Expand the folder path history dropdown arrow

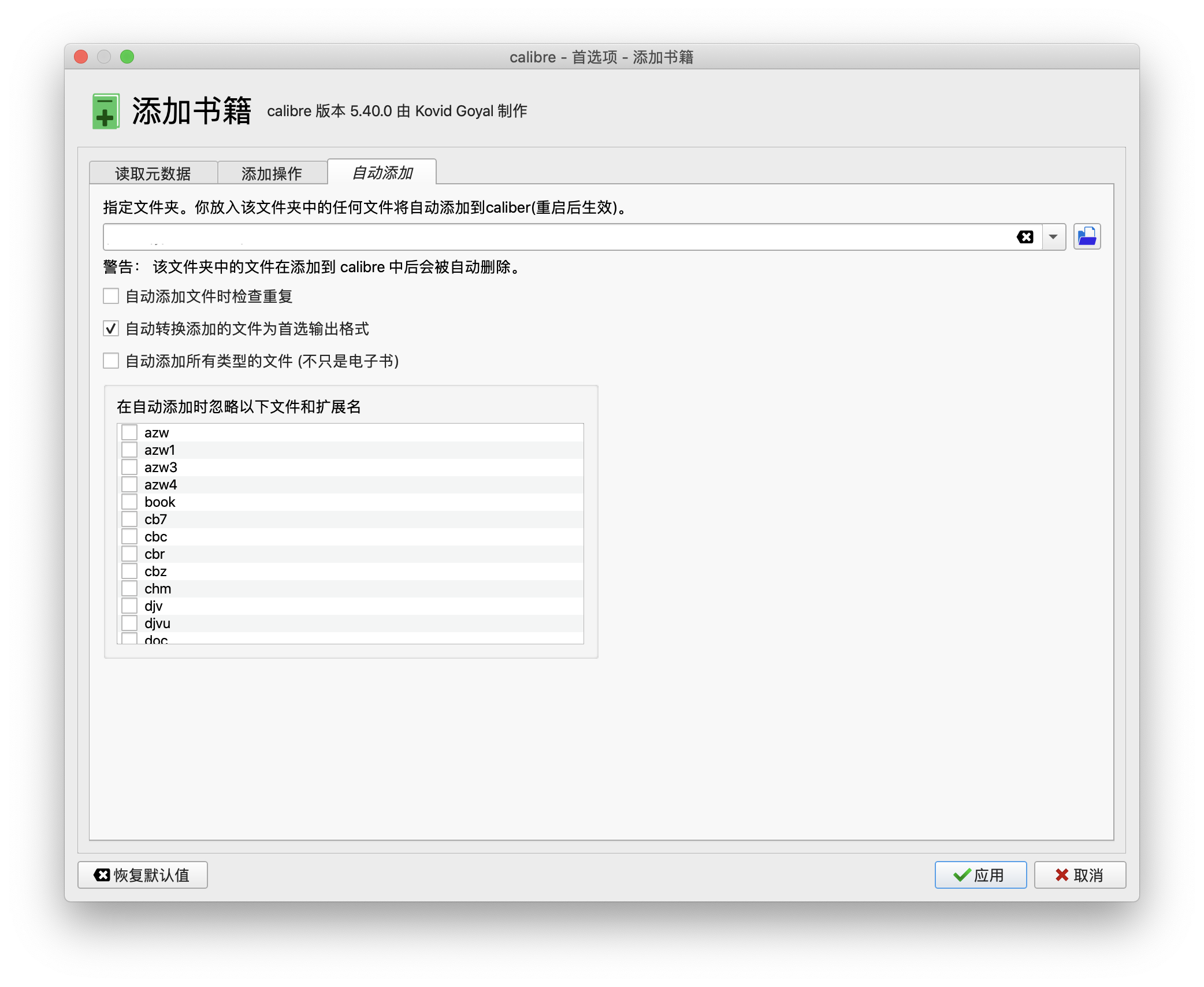pos(1053,237)
